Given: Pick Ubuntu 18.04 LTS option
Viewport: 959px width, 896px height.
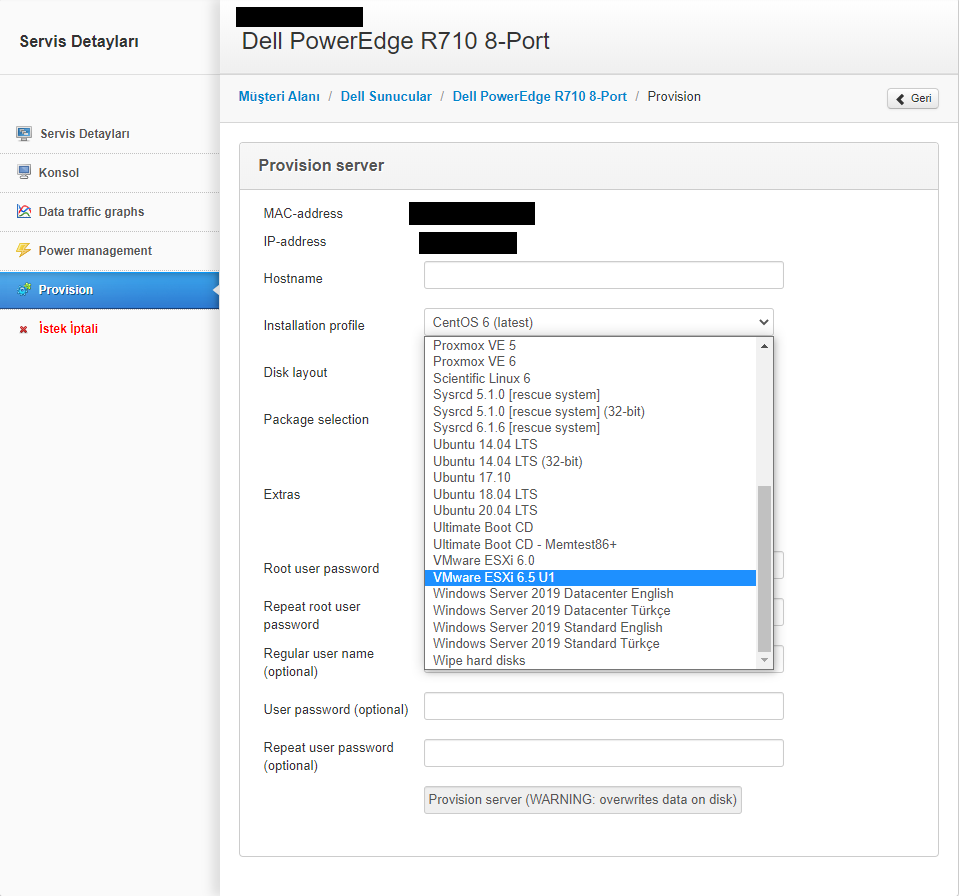Looking at the screenshot, I should 590,494.
